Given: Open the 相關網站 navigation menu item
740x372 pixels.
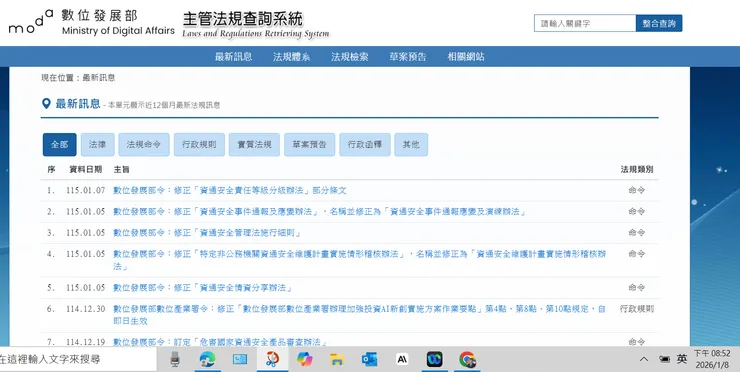Looking at the screenshot, I should click(466, 57).
